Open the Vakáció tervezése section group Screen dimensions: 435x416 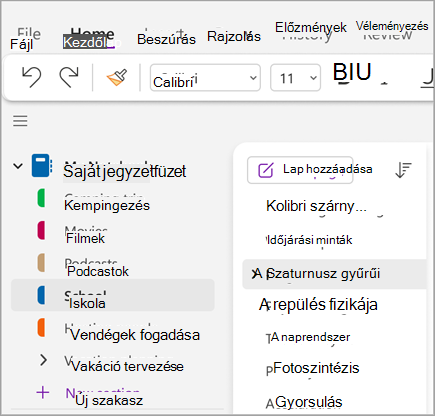127,366
